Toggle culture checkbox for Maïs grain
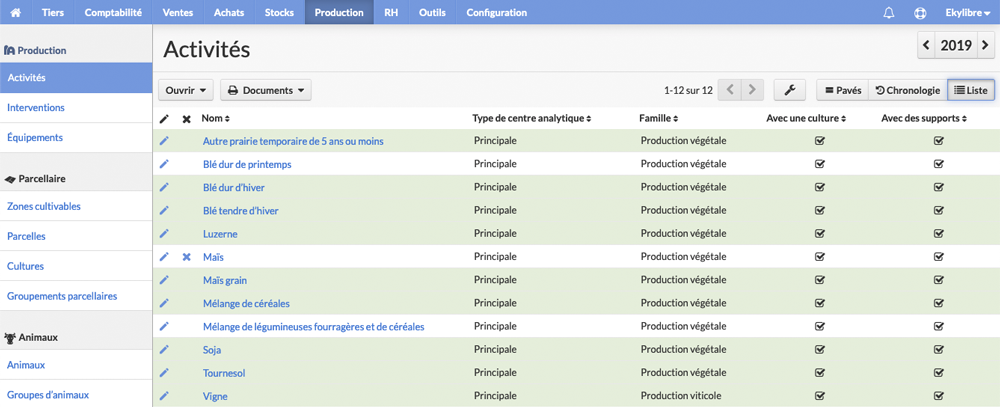Viewport: 1000px width, 407px height. pos(820,279)
